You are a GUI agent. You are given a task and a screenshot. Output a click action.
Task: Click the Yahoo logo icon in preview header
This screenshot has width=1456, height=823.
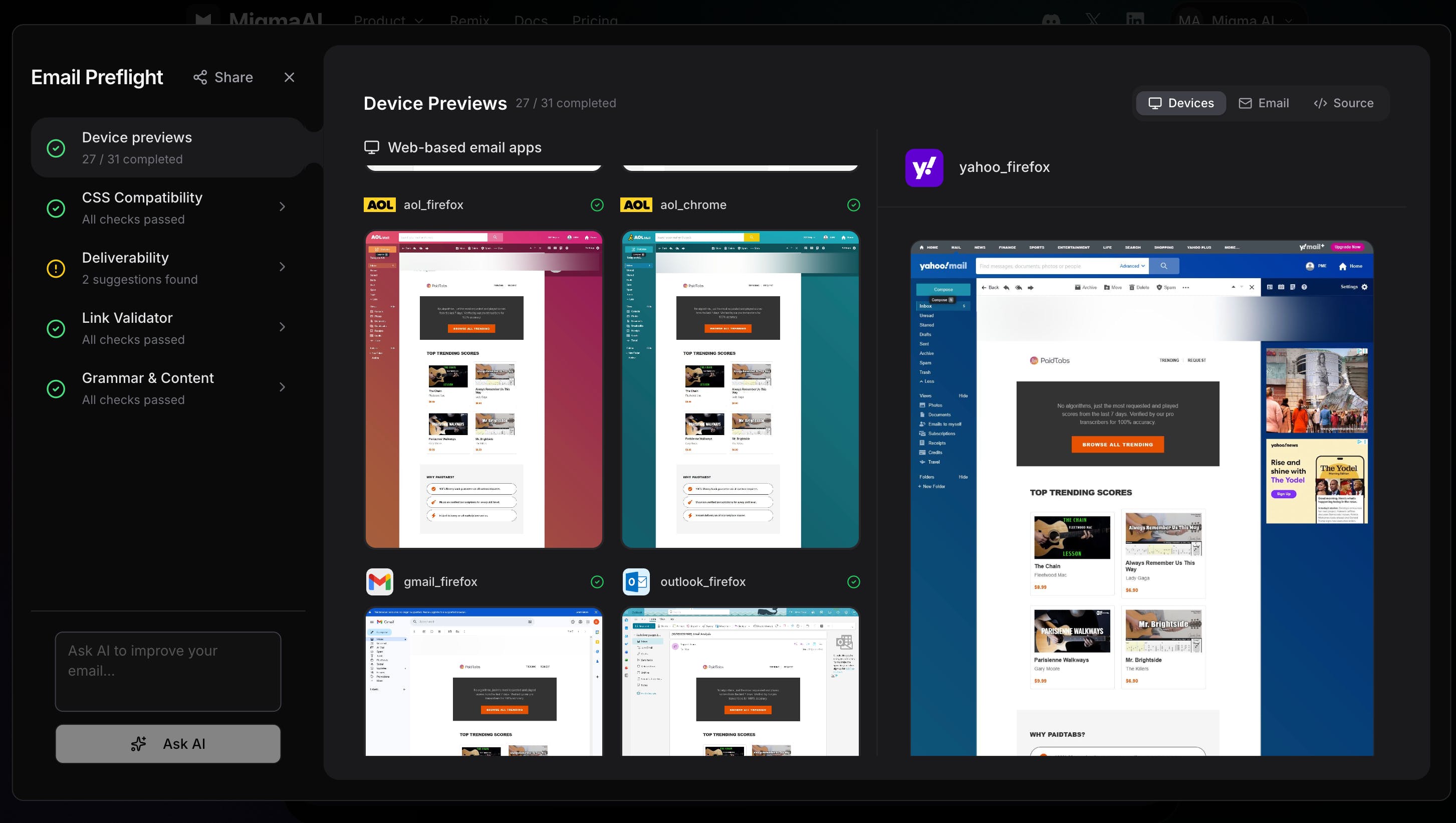[x=924, y=168]
